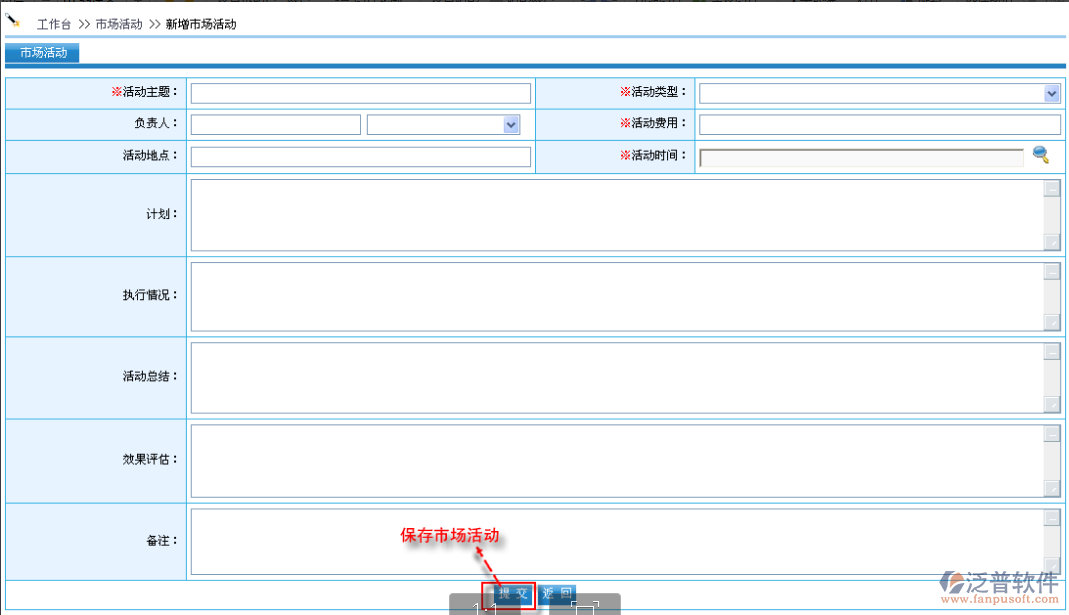Click the 活动时间 date field
The width and height of the screenshot is (1069, 615).
tap(861, 157)
